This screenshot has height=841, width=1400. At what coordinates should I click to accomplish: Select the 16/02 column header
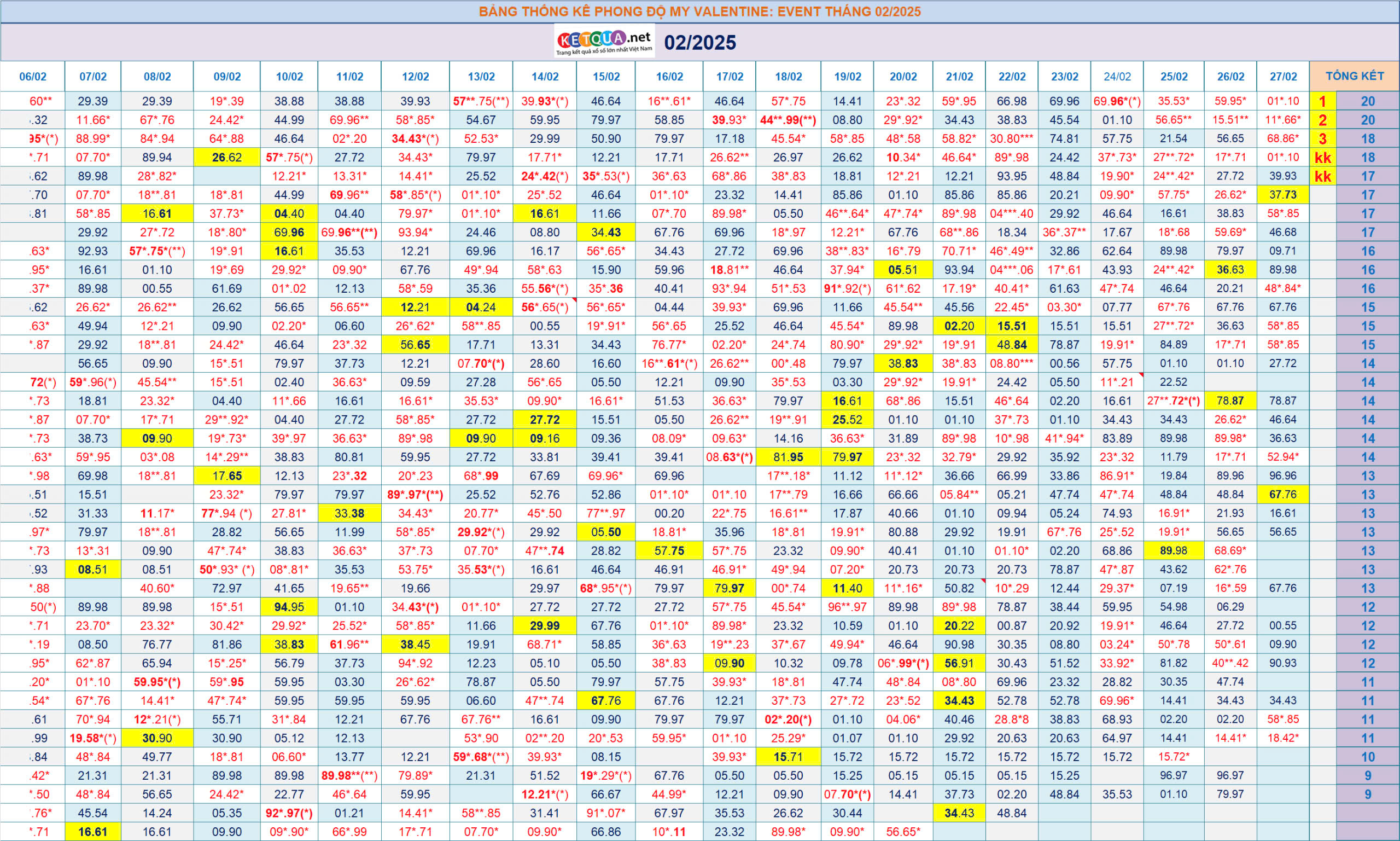(669, 77)
